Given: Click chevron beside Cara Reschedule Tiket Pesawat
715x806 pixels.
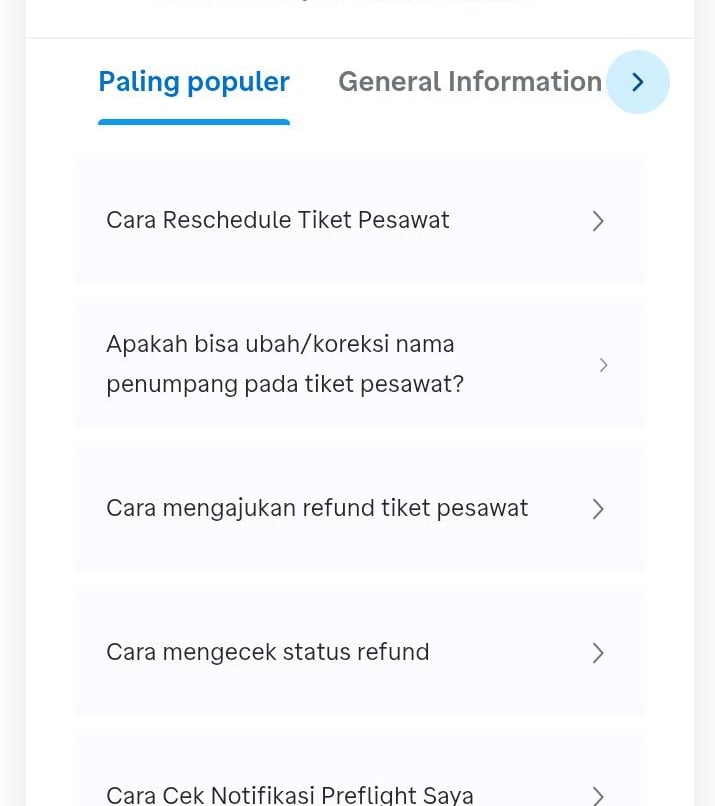Looking at the screenshot, I should pyautogui.click(x=598, y=221).
